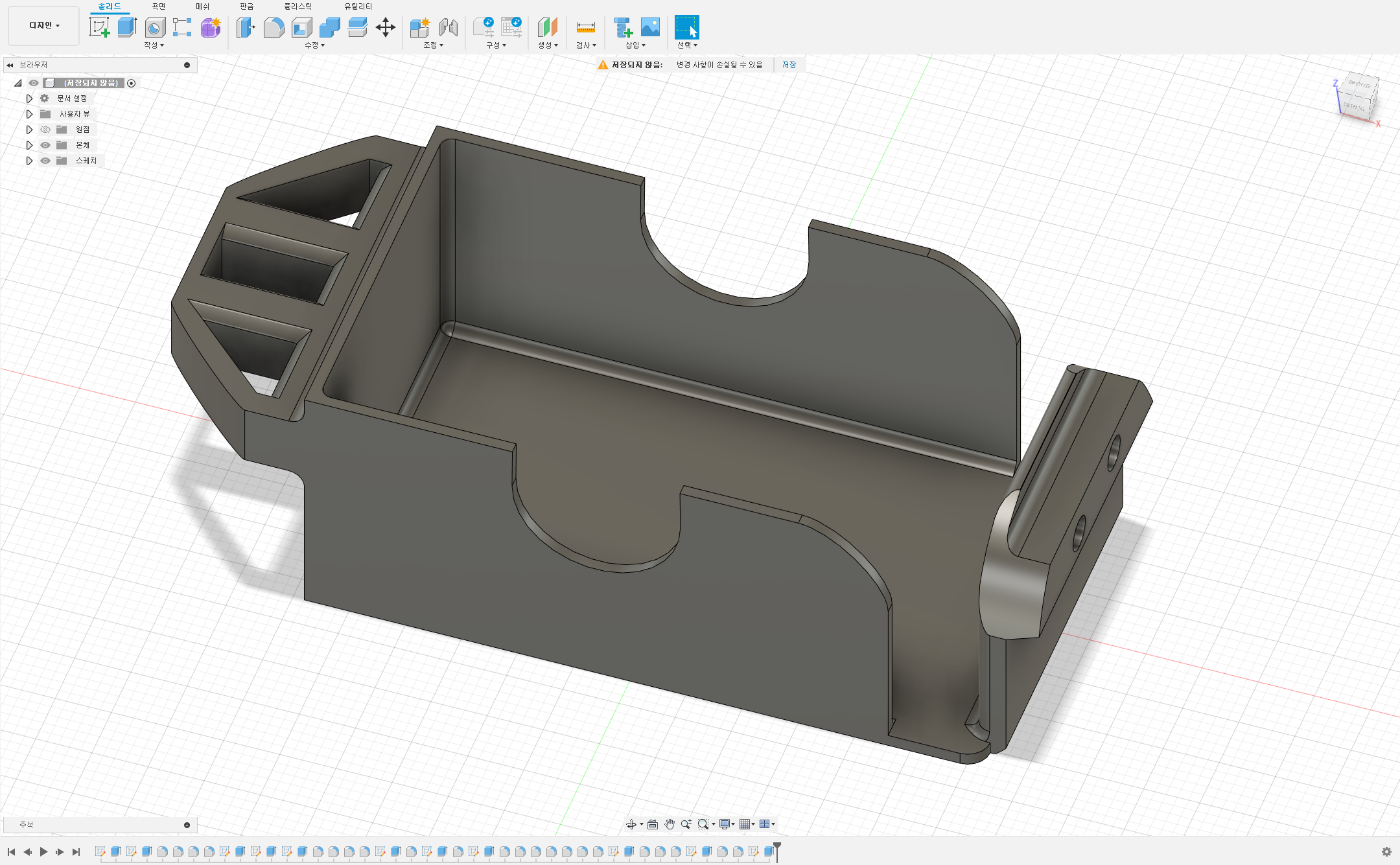Switch to the 곡면 tab
Screen dimensions: 1400x865
coord(159,6)
